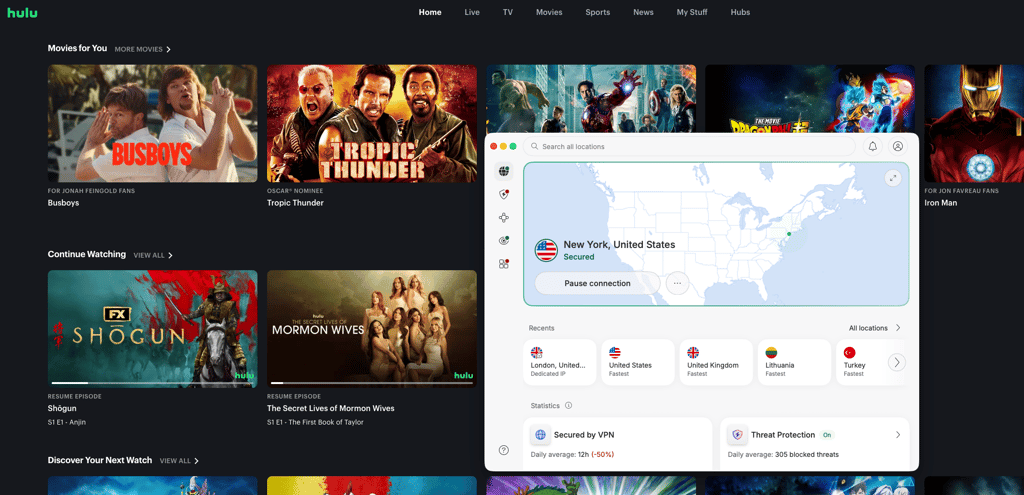Open the Busboys movie thumbnail

pos(152,123)
